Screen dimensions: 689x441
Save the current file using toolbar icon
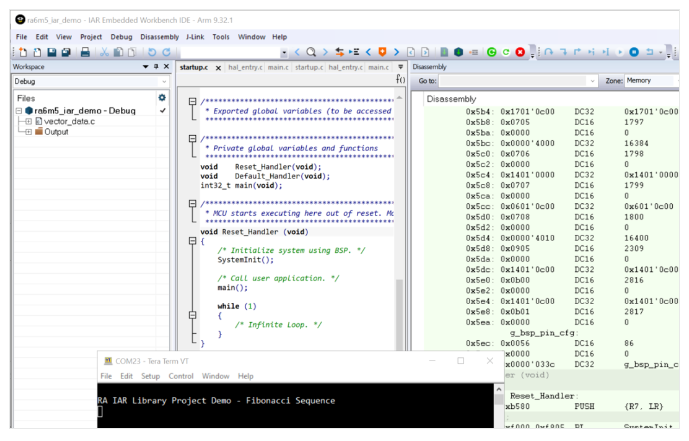click(52, 52)
